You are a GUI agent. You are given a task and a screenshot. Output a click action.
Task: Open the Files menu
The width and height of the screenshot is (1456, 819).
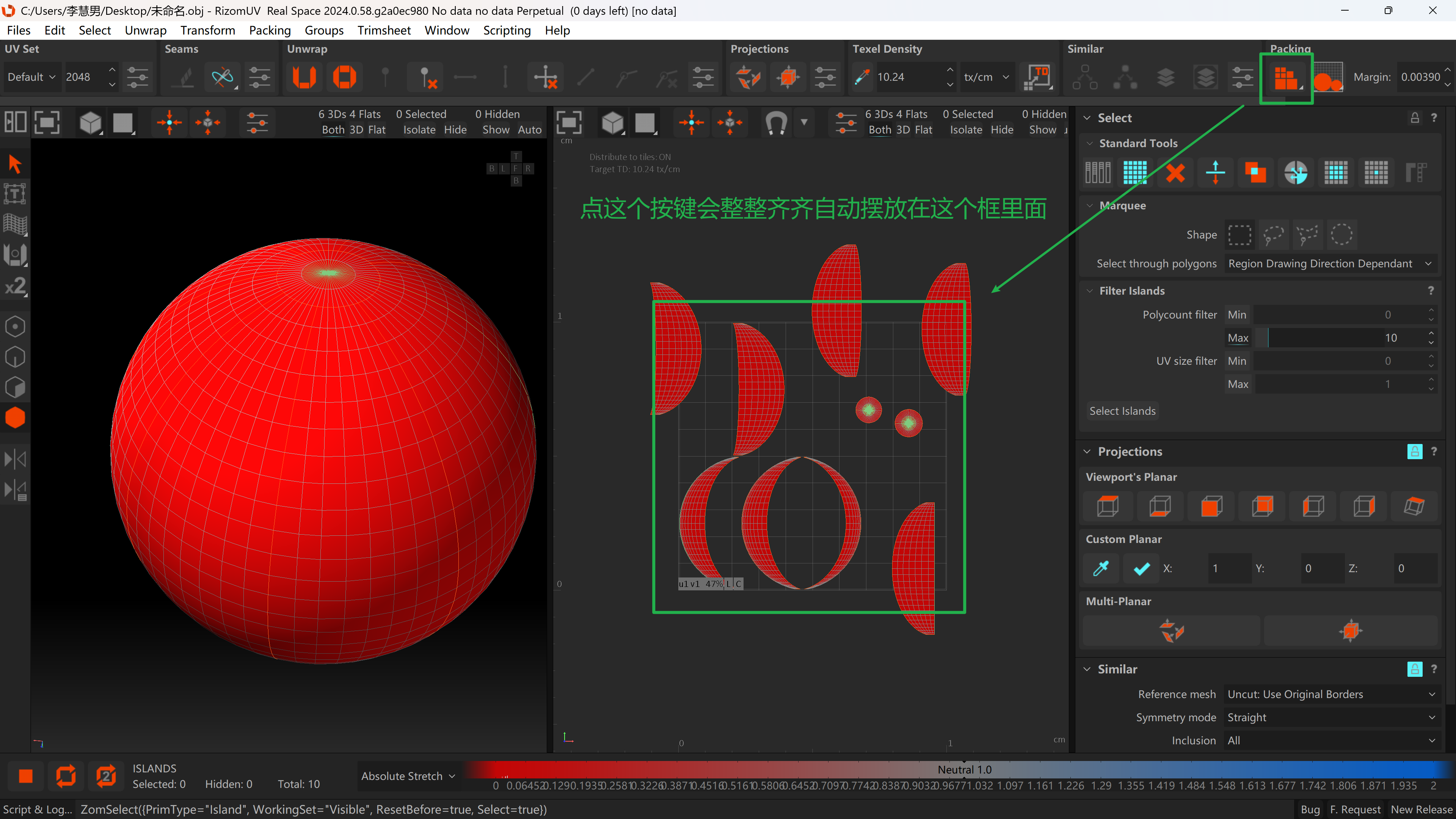point(19,30)
